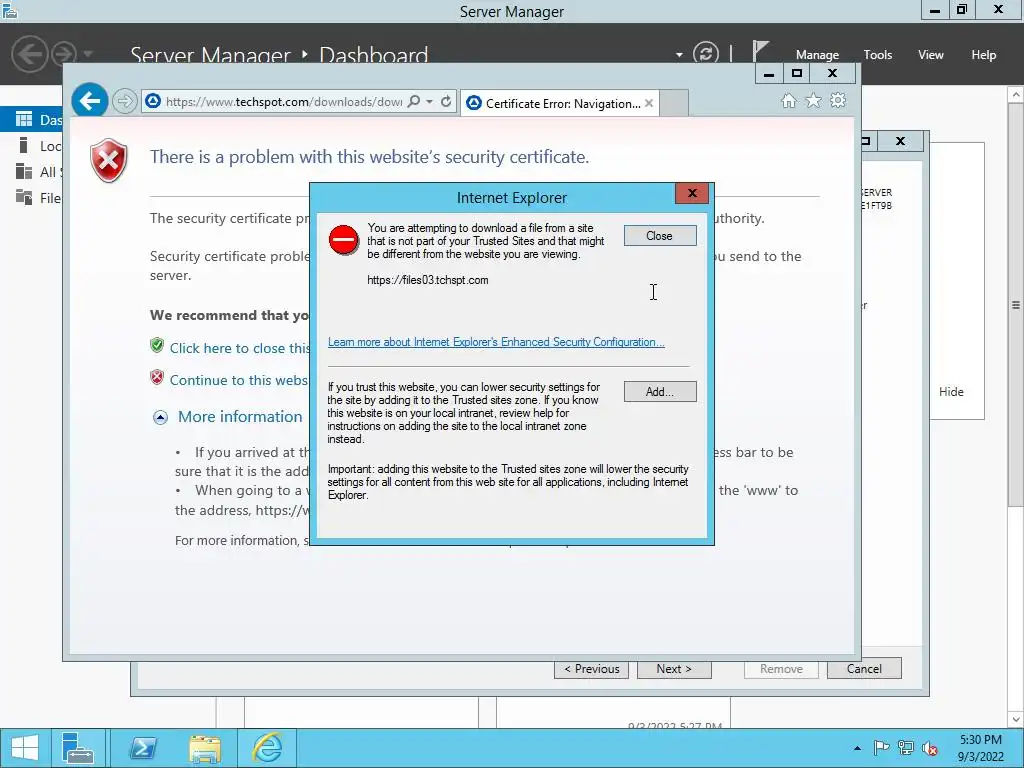The width and height of the screenshot is (1024, 768).
Task: Select Dashboard in Server Manager sidebar
Action: point(31,120)
